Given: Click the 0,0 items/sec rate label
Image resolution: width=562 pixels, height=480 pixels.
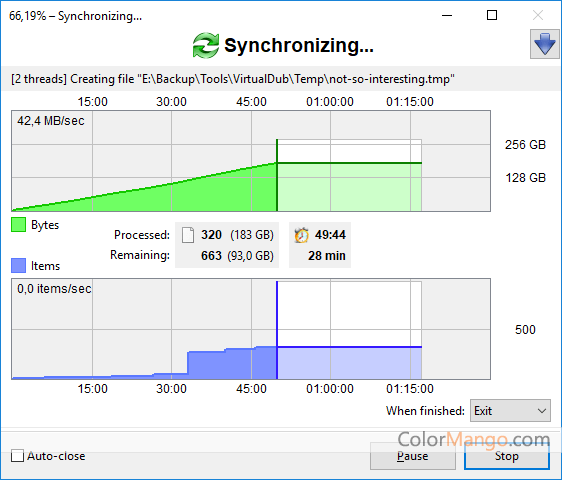Looking at the screenshot, I should pyautogui.click(x=54, y=289).
